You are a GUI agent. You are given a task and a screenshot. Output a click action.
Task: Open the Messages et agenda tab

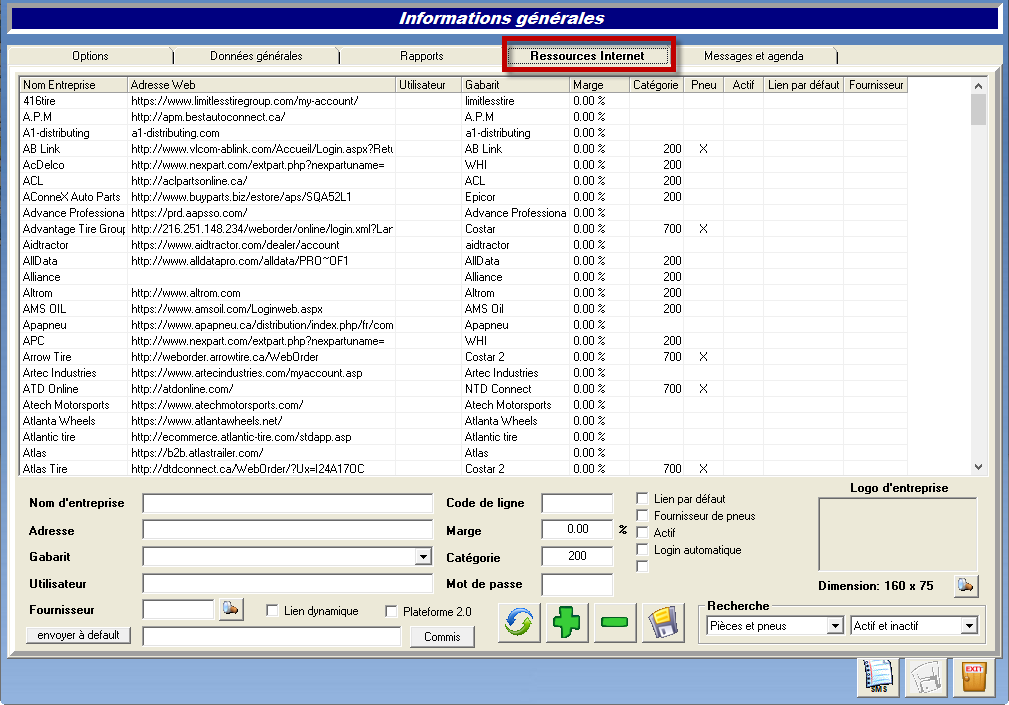(754, 56)
